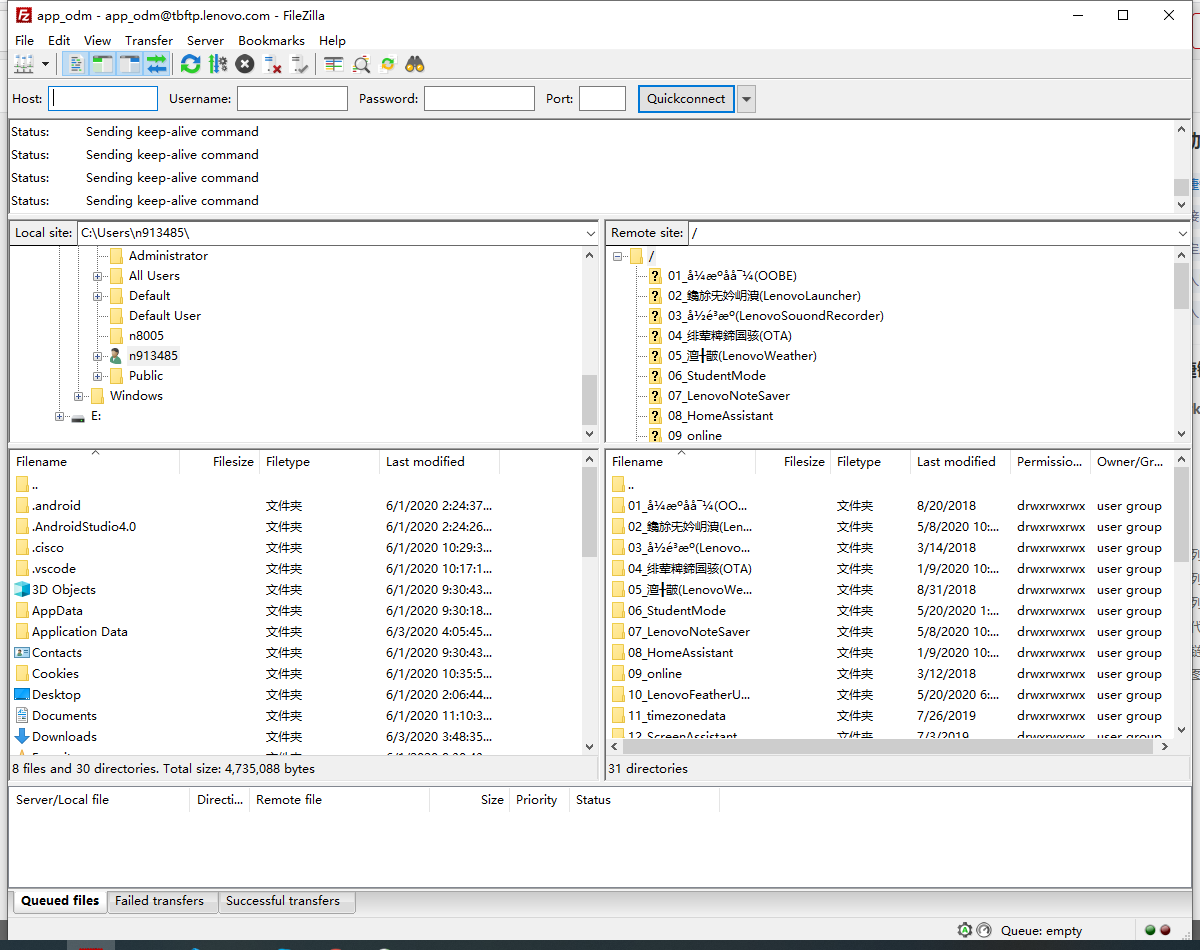
Task: Sort local files by Last modified
Action: point(440,462)
